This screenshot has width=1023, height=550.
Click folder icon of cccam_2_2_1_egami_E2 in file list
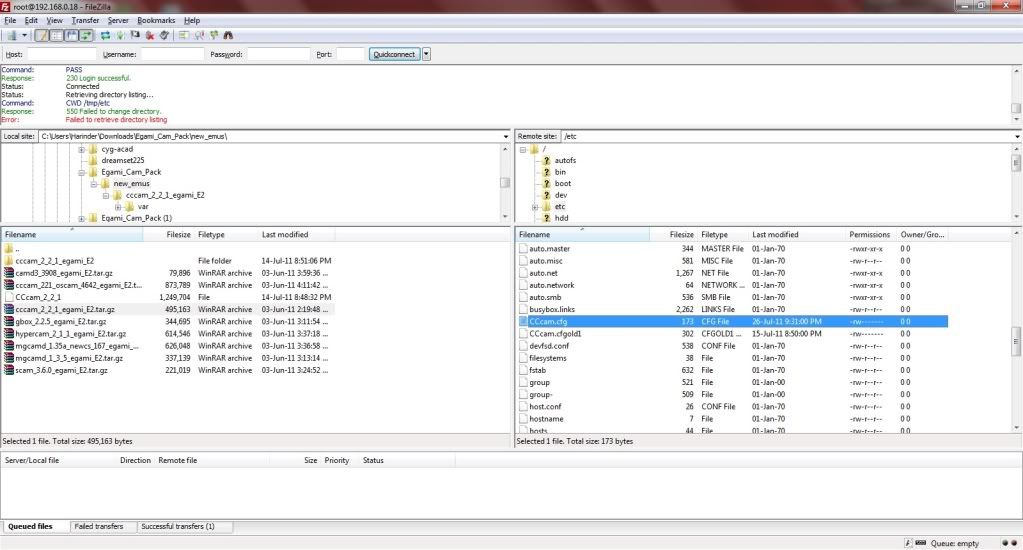8,260
